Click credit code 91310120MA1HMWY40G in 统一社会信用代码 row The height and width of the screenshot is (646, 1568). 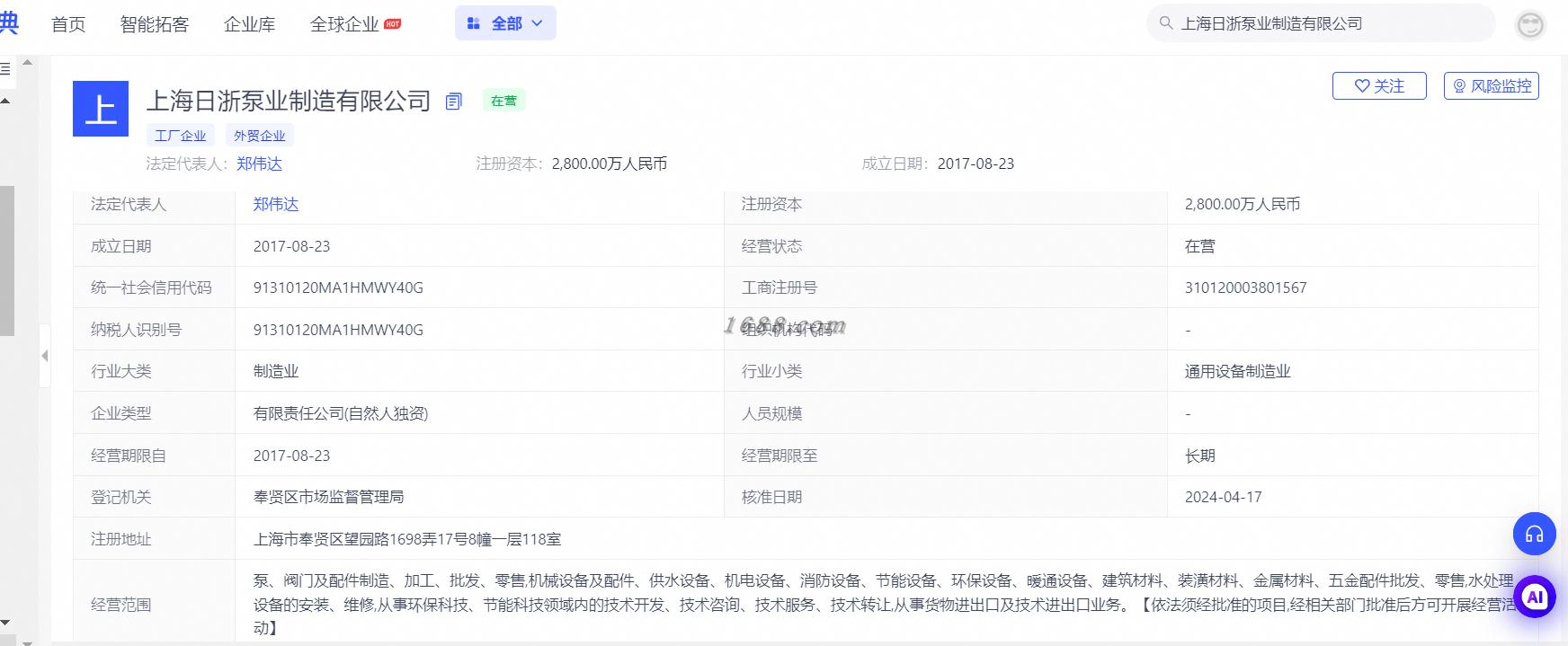coord(338,288)
